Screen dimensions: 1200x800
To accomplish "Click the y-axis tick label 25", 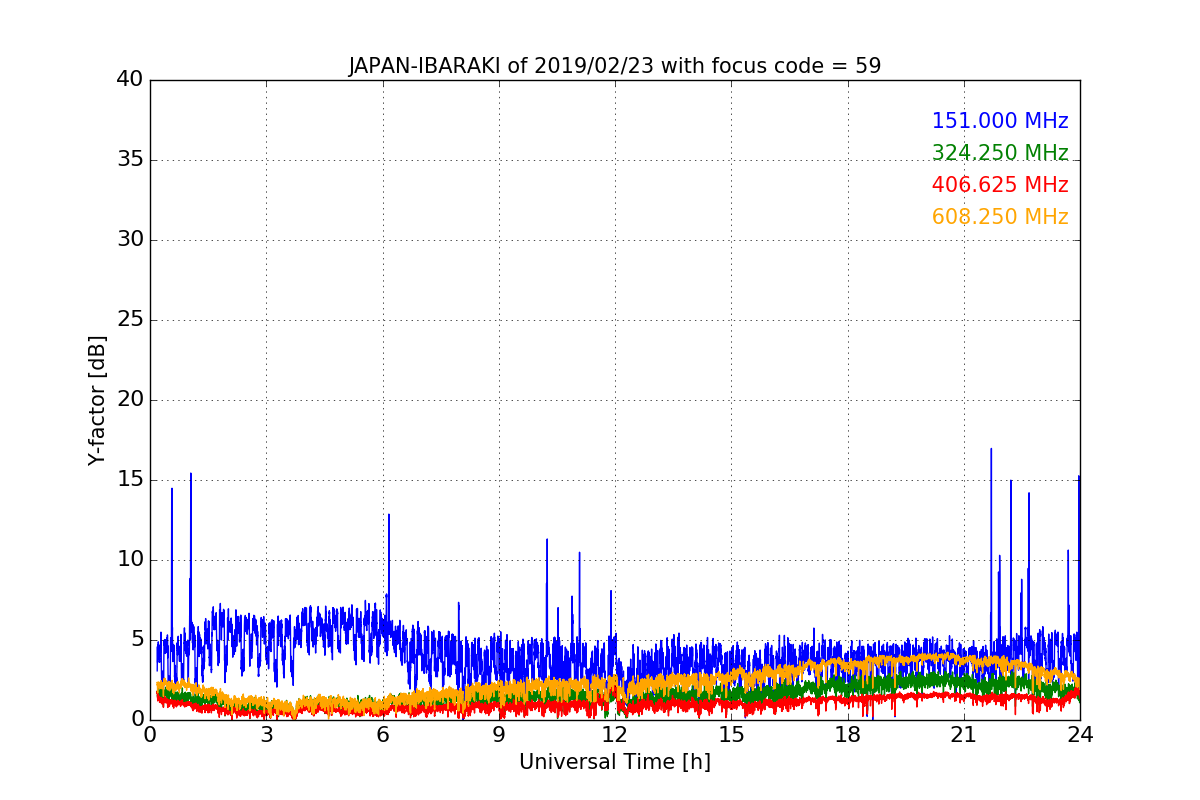I will tap(130, 320).
